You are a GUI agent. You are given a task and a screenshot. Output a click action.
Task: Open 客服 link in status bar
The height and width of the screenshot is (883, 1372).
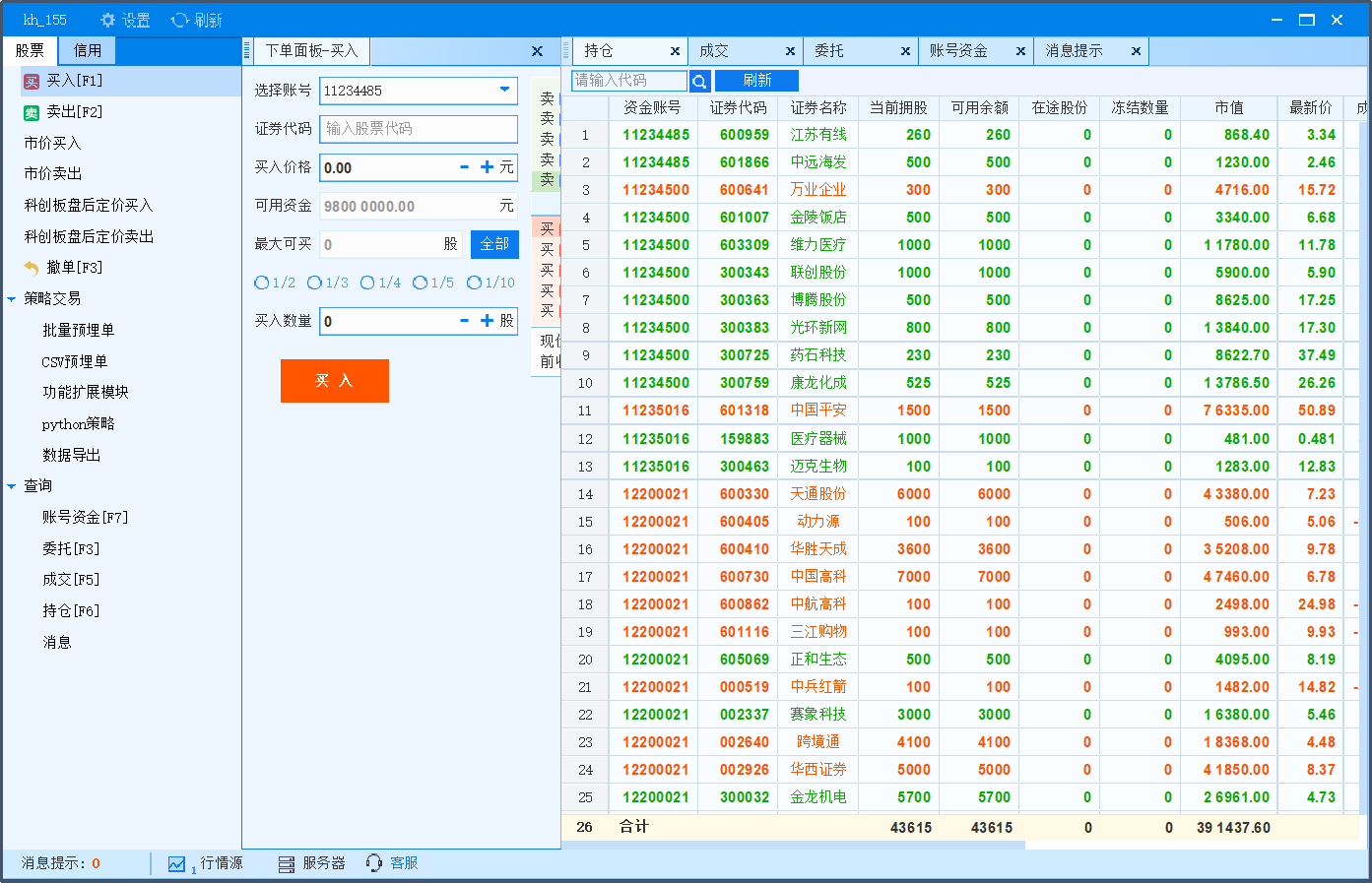pyautogui.click(x=404, y=863)
